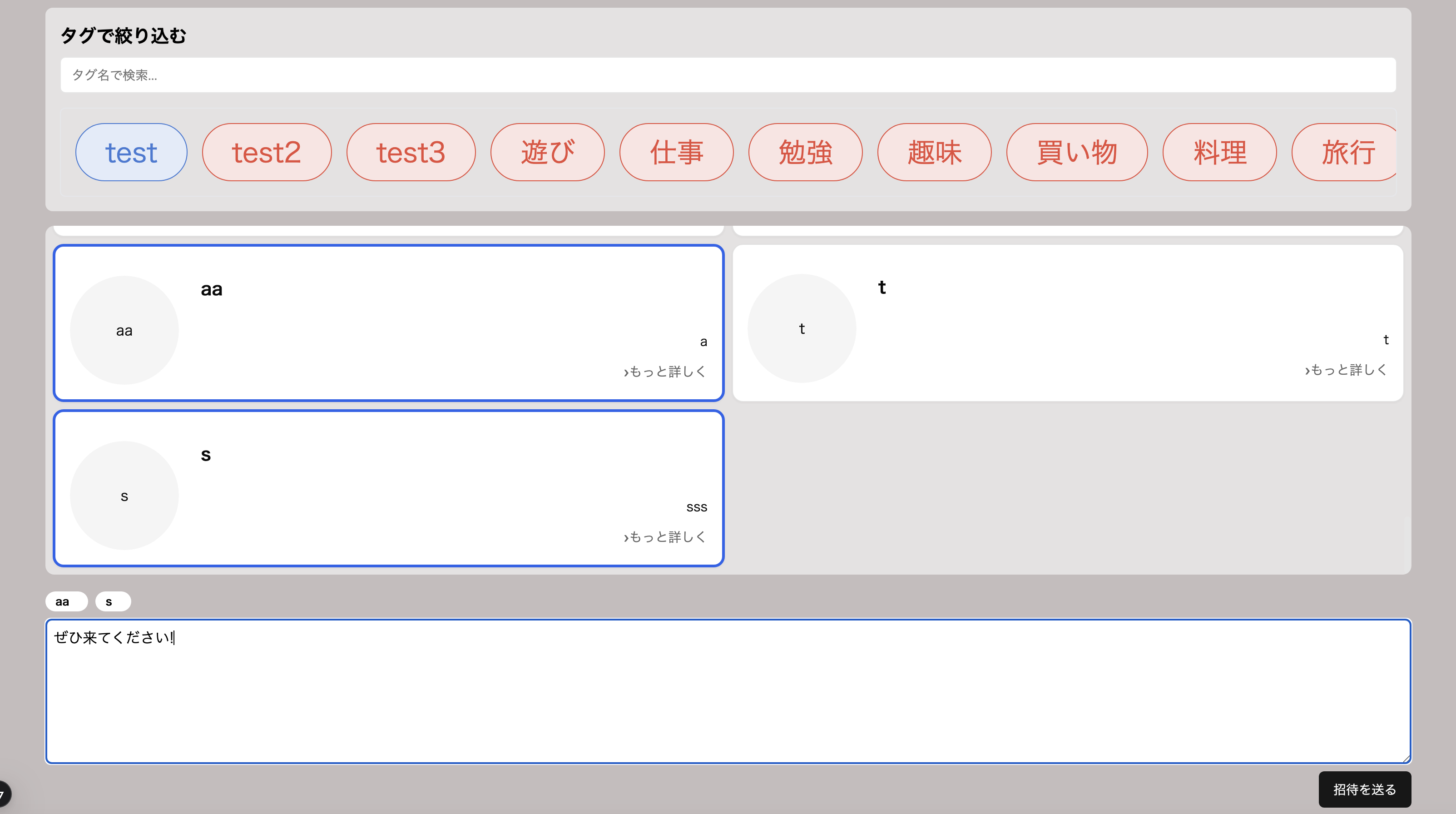Filter by the 買い物 tag
The image size is (1456, 814).
click(x=1076, y=152)
